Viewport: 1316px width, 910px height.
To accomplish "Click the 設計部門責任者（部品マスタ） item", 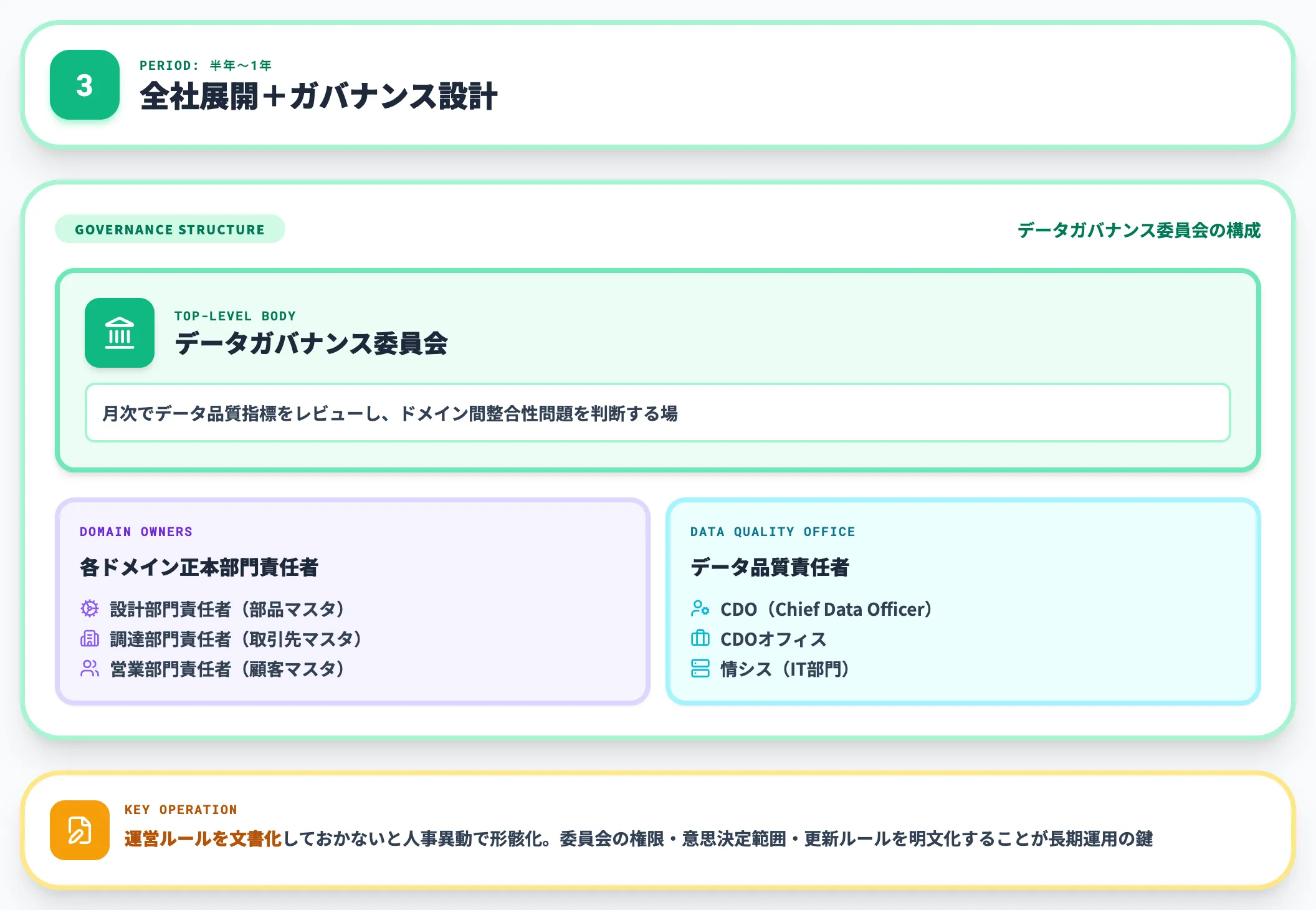I will [227, 609].
